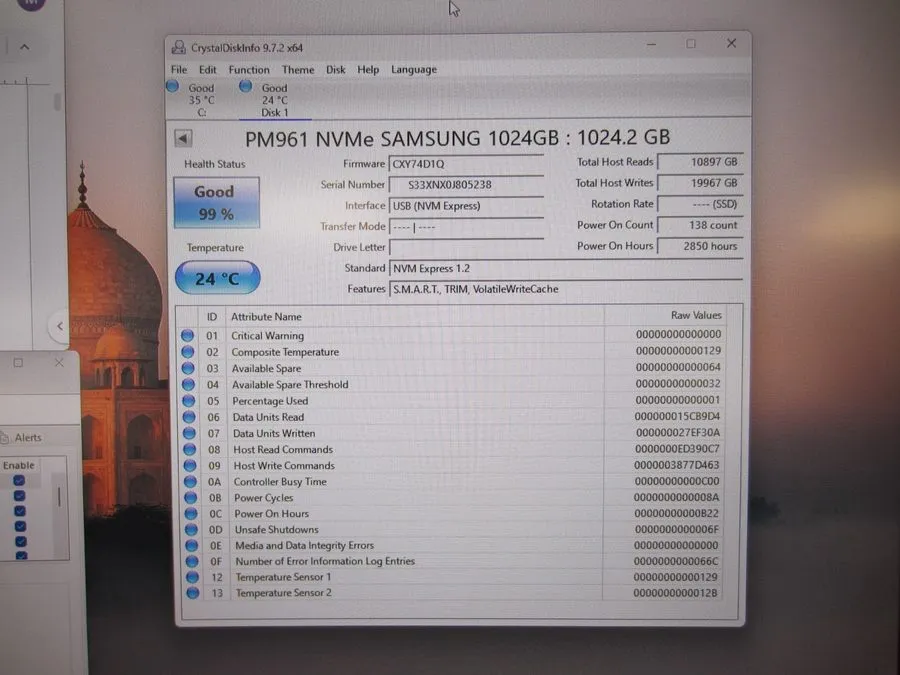Click the status icon for Composite Temperature

point(188,352)
